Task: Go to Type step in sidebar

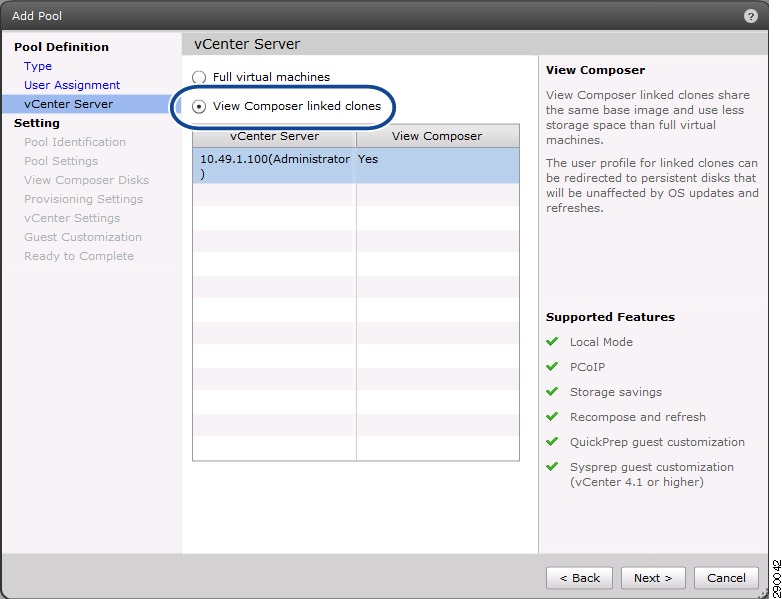Action: [38, 66]
